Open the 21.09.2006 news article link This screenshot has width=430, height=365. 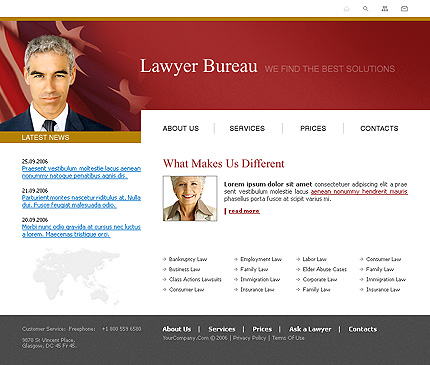pyautogui.click(x=81, y=201)
